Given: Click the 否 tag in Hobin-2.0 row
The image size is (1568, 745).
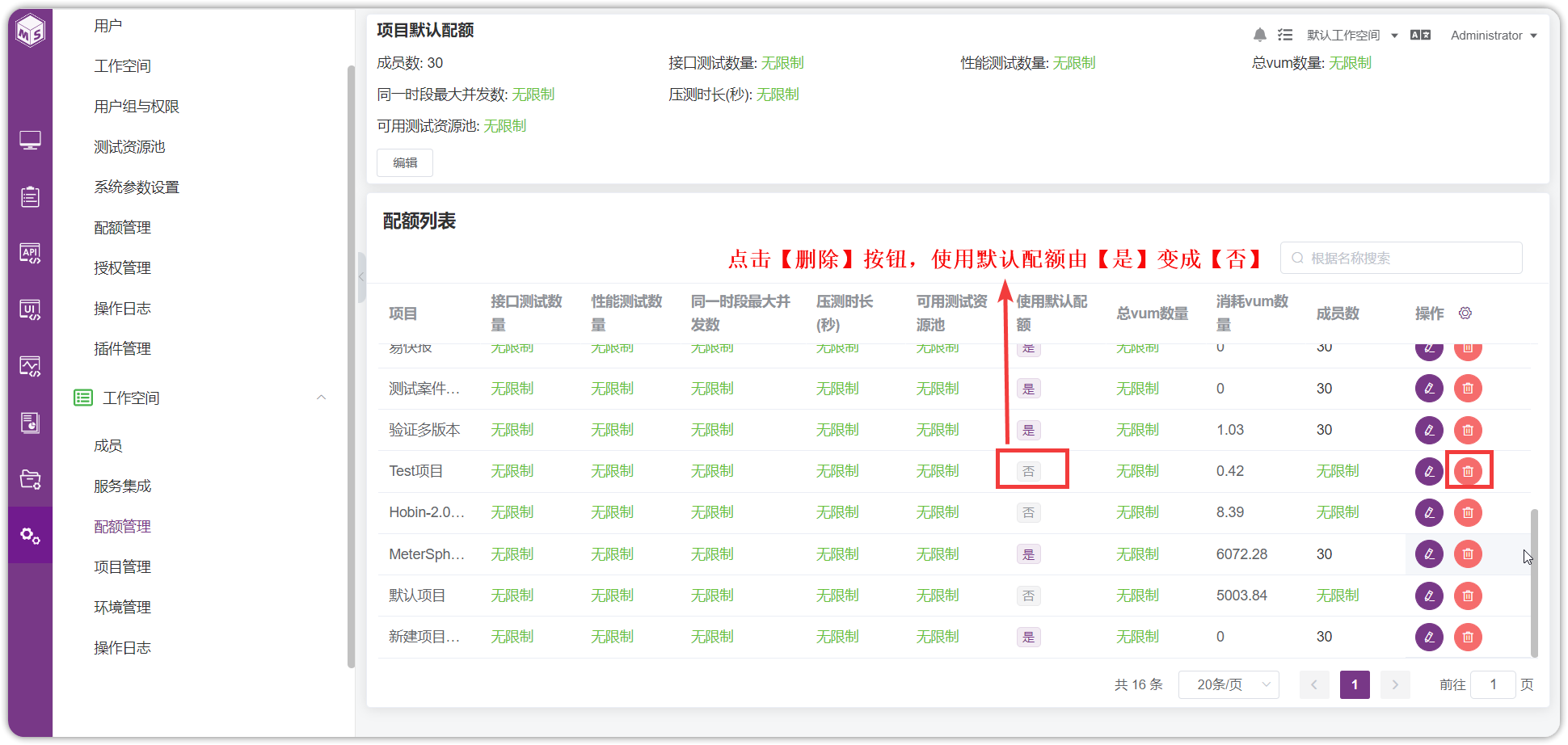Looking at the screenshot, I should click(1028, 512).
